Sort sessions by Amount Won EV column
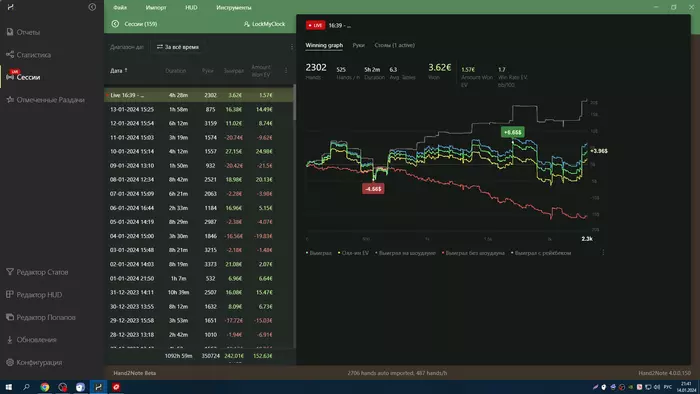Image resolution: width=700 pixels, height=394 pixels. [x=261, y=71]
